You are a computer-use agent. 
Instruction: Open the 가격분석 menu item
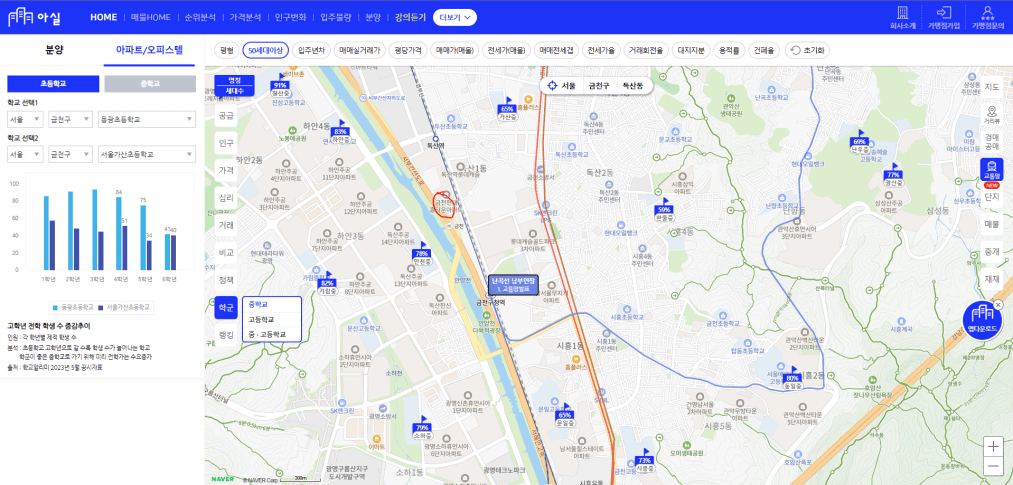[245, 17]
